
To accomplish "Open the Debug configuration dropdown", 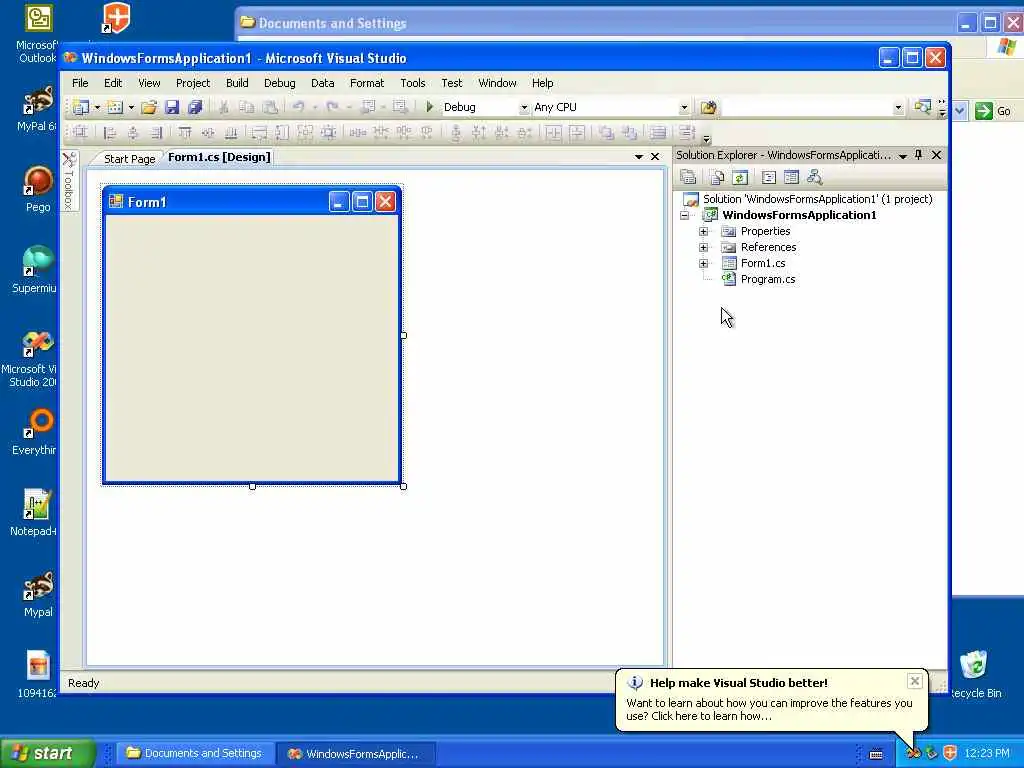I will coord(523,108).
